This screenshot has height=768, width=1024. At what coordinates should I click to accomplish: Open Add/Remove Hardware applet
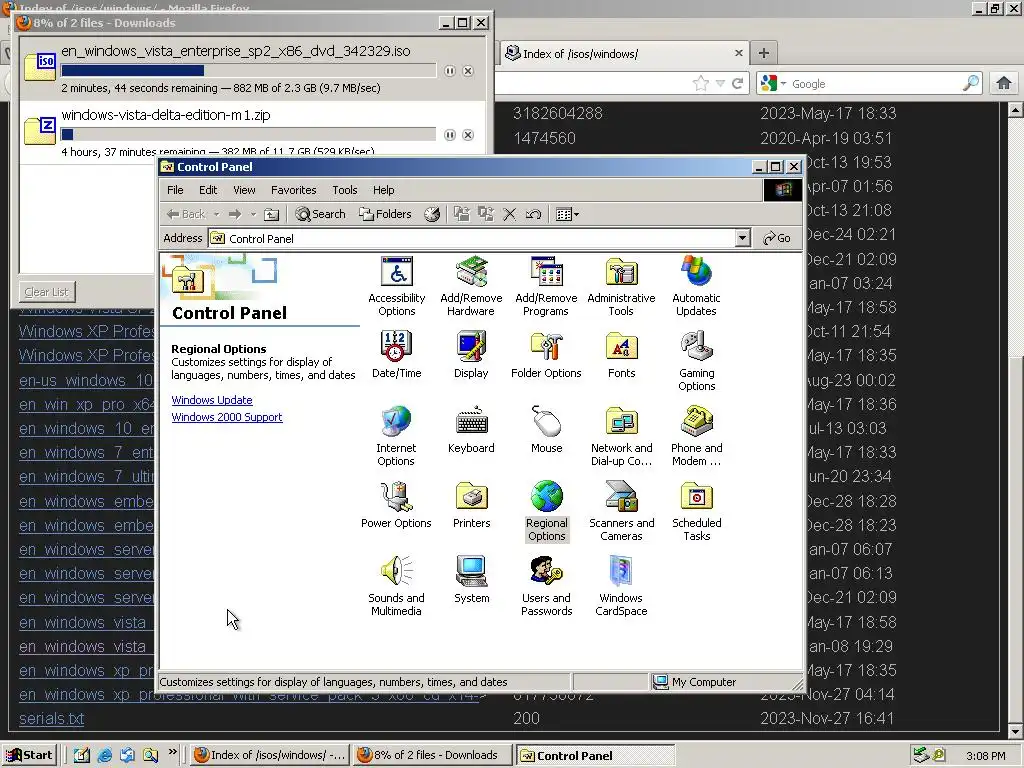471,287
